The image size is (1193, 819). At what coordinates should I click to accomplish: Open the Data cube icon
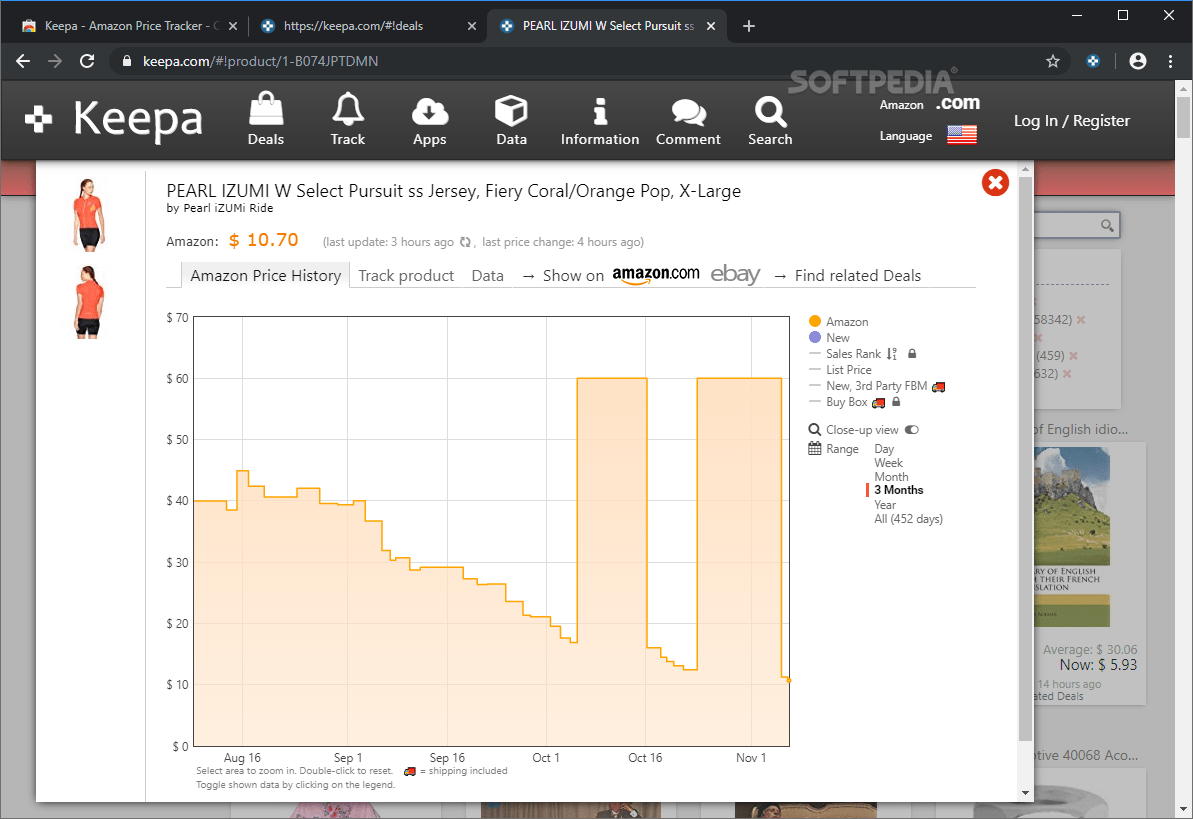tap(511, 120)
